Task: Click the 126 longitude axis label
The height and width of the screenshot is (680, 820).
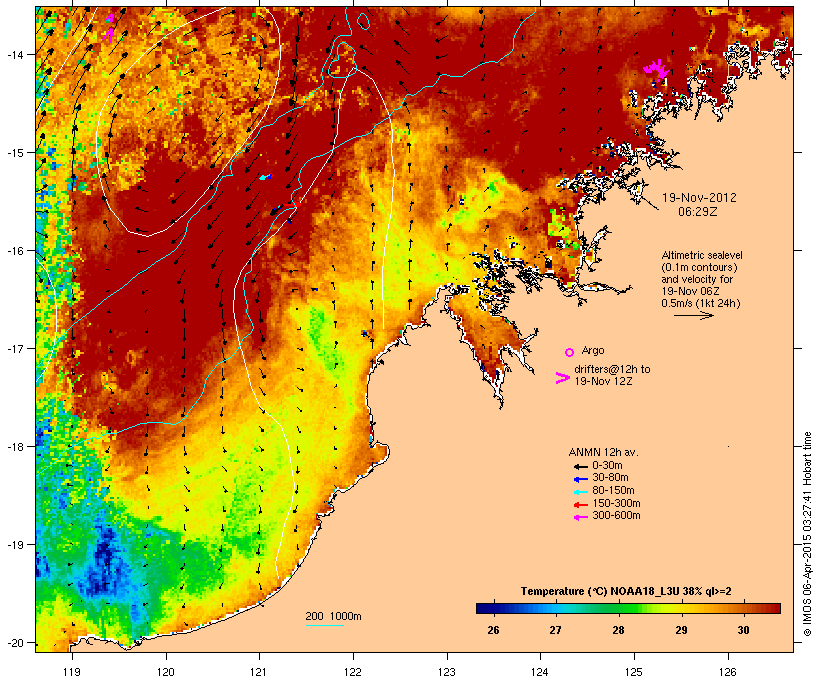Action: click(x=727, y=672)
